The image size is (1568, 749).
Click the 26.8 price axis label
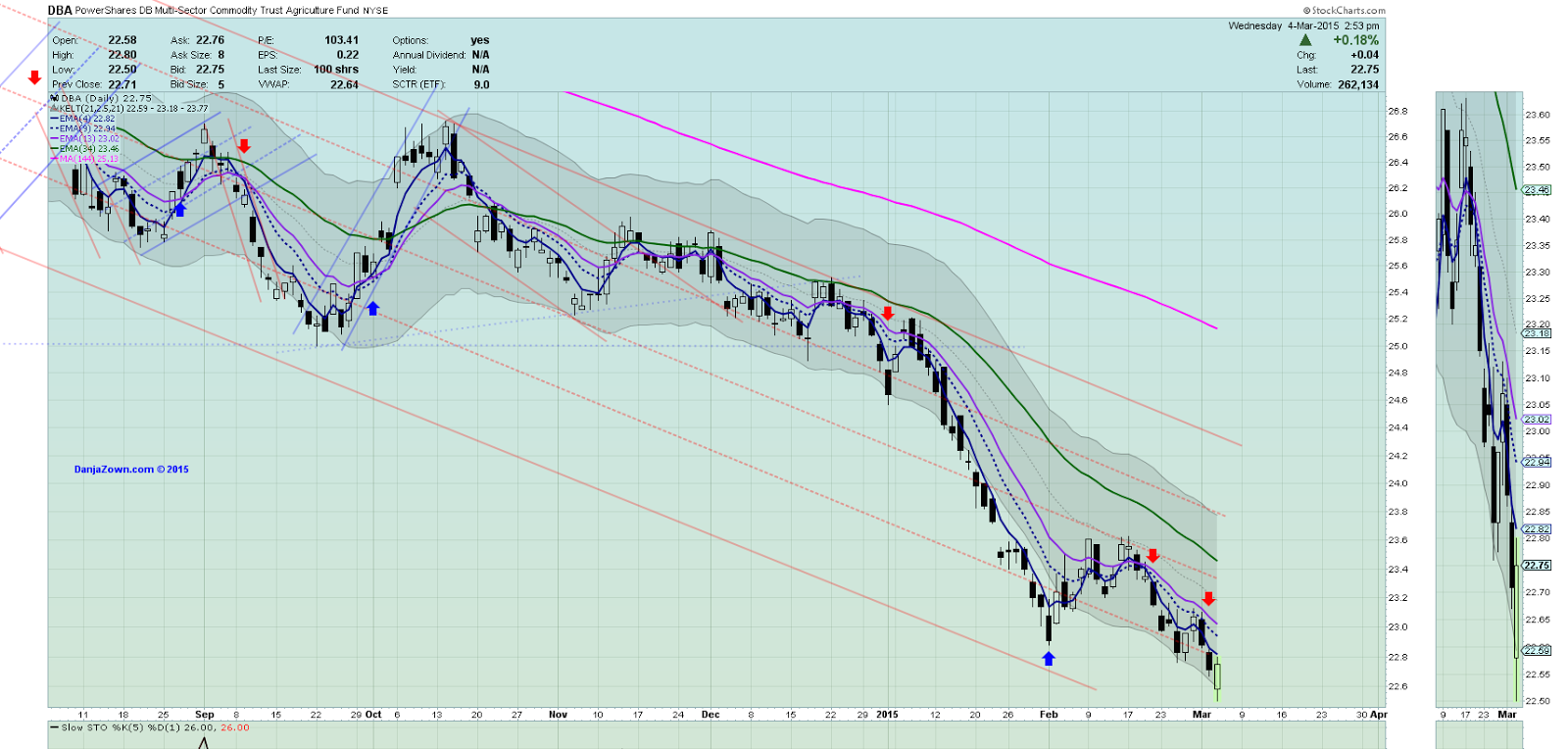[x=1397, y=111]
